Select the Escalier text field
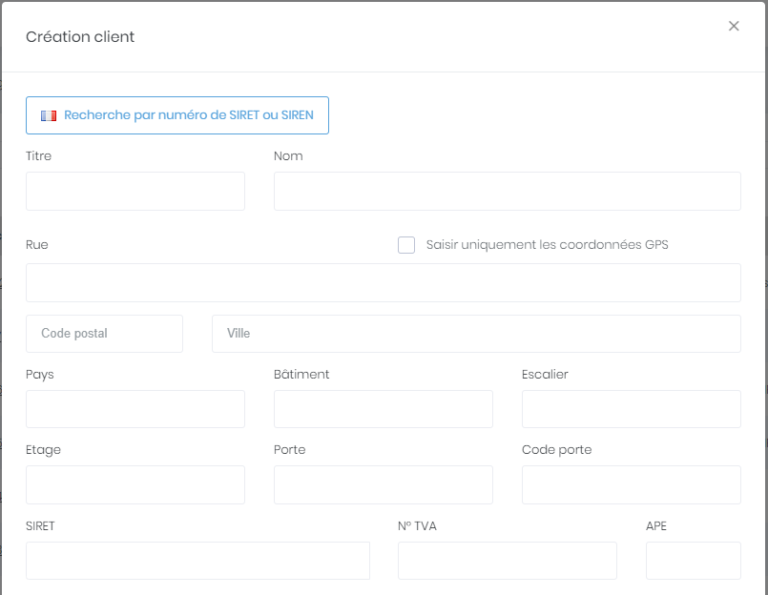This screenshot has width=768, height=595. tap(631, 409)
